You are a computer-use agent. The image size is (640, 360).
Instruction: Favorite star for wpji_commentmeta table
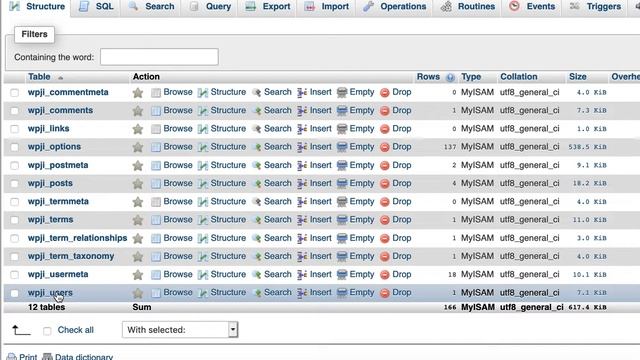138,93
